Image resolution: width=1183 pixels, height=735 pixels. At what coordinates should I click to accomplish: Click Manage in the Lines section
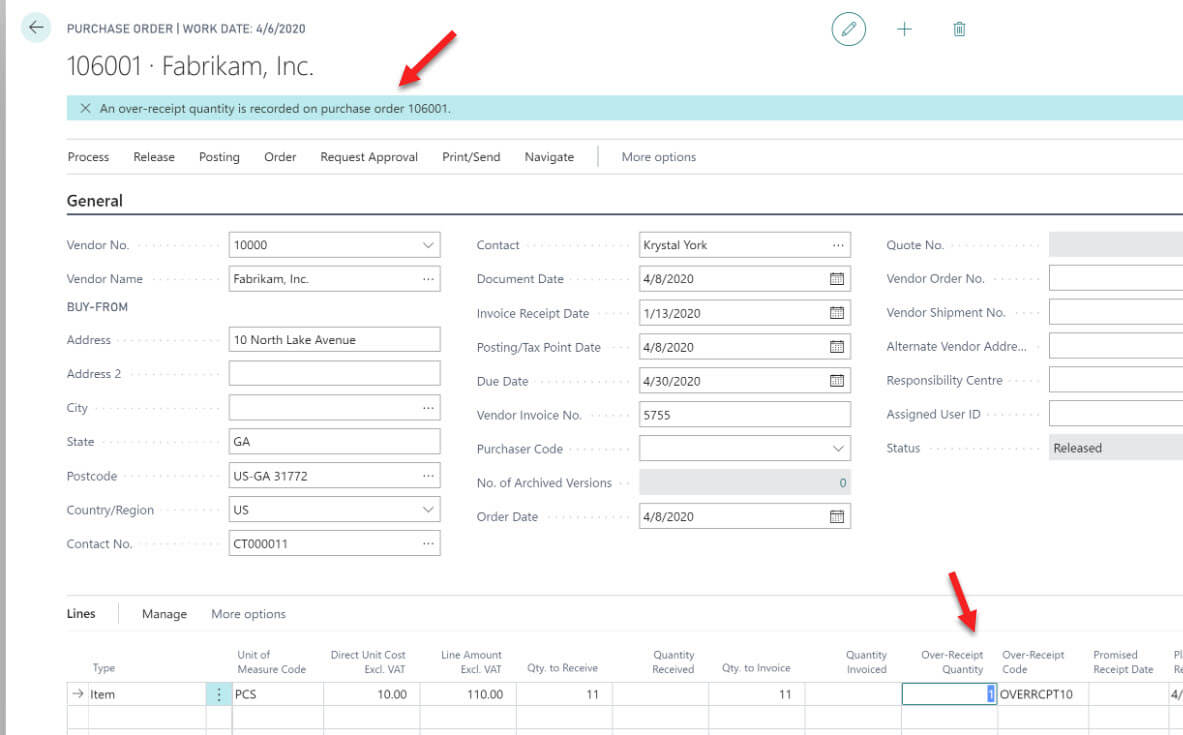click(164, 614)
